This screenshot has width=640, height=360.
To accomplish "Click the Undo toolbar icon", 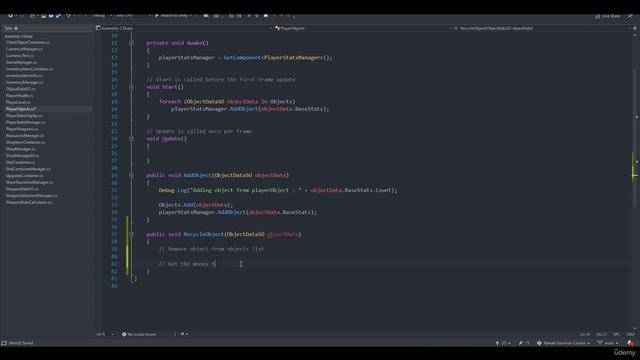I will 69,16.
